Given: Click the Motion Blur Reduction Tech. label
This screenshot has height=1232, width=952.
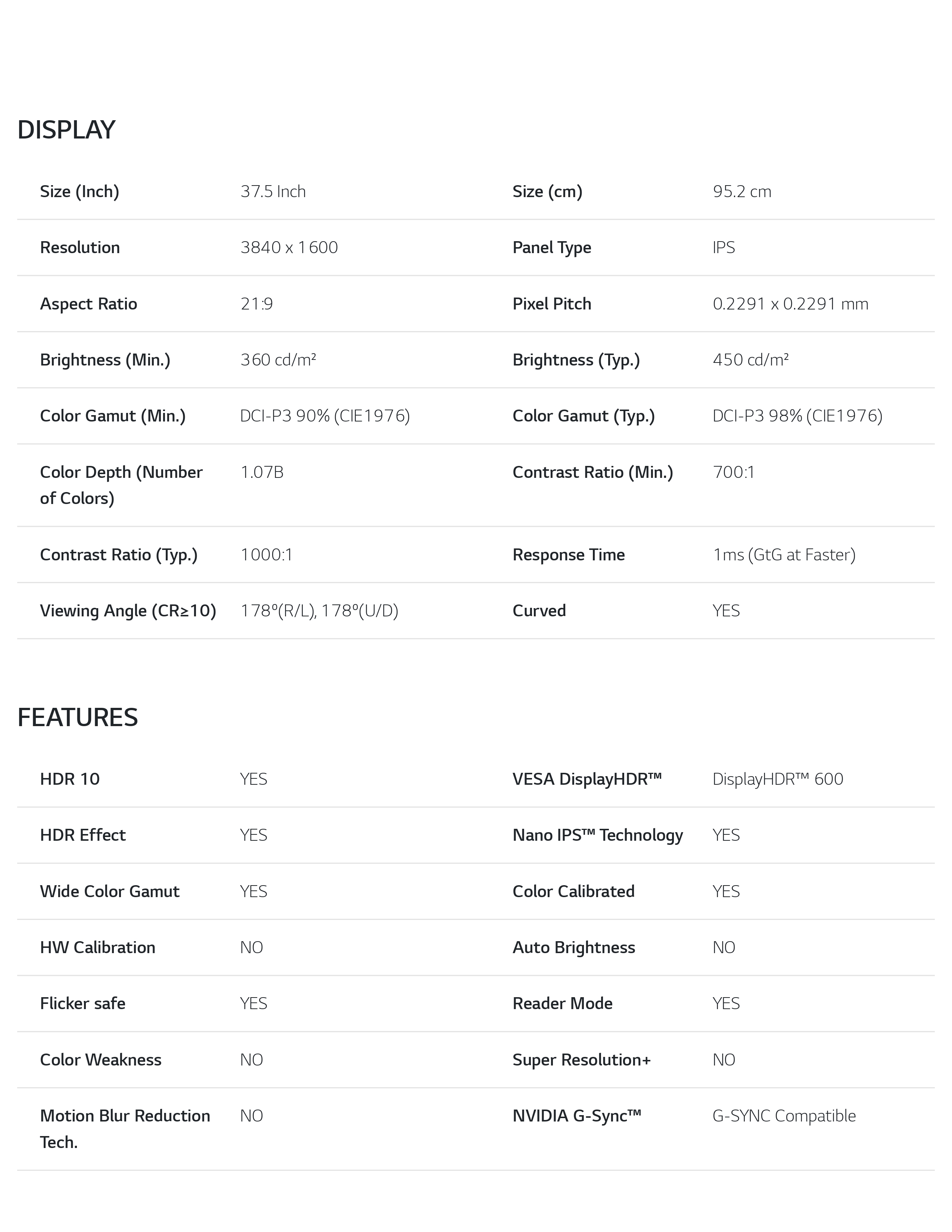Looking at the screenshot, I should point(125,1129).
